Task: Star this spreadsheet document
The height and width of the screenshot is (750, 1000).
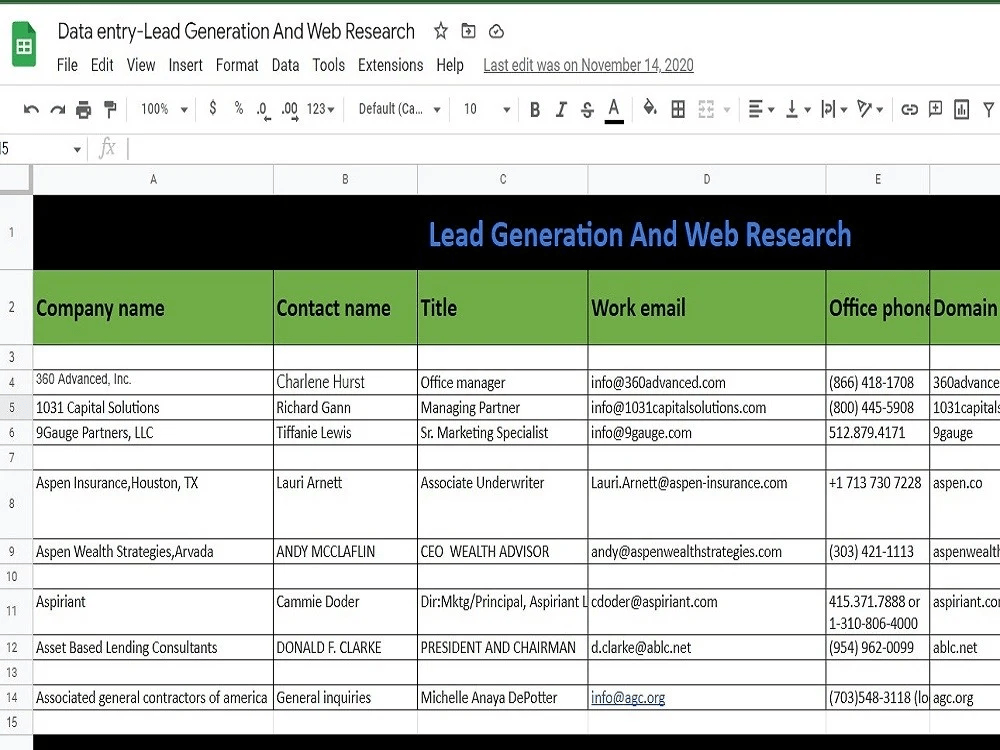Action: (441, 31)
